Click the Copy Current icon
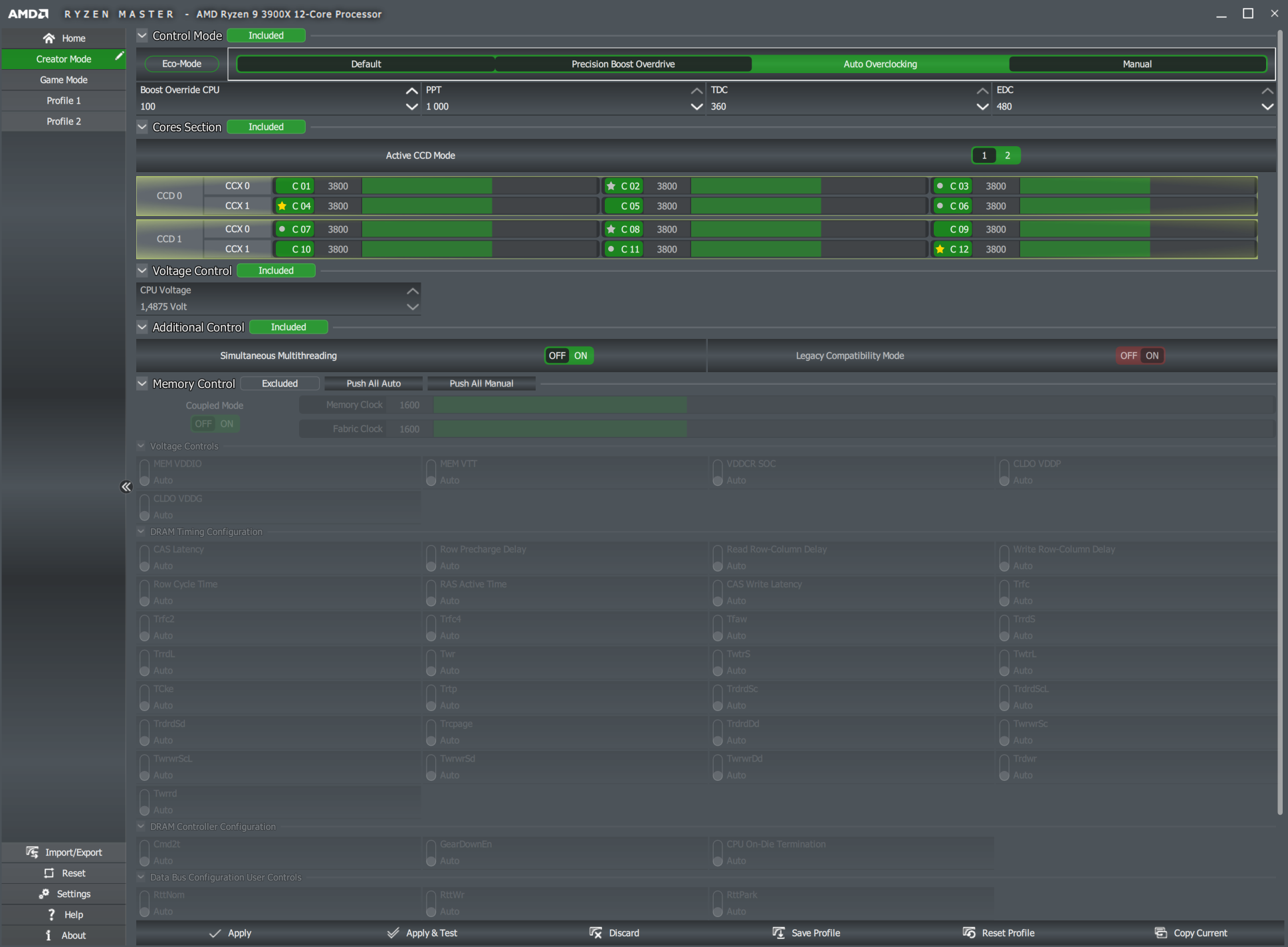The height and width of the screenshot is (947, 1288). [1160, 933]
